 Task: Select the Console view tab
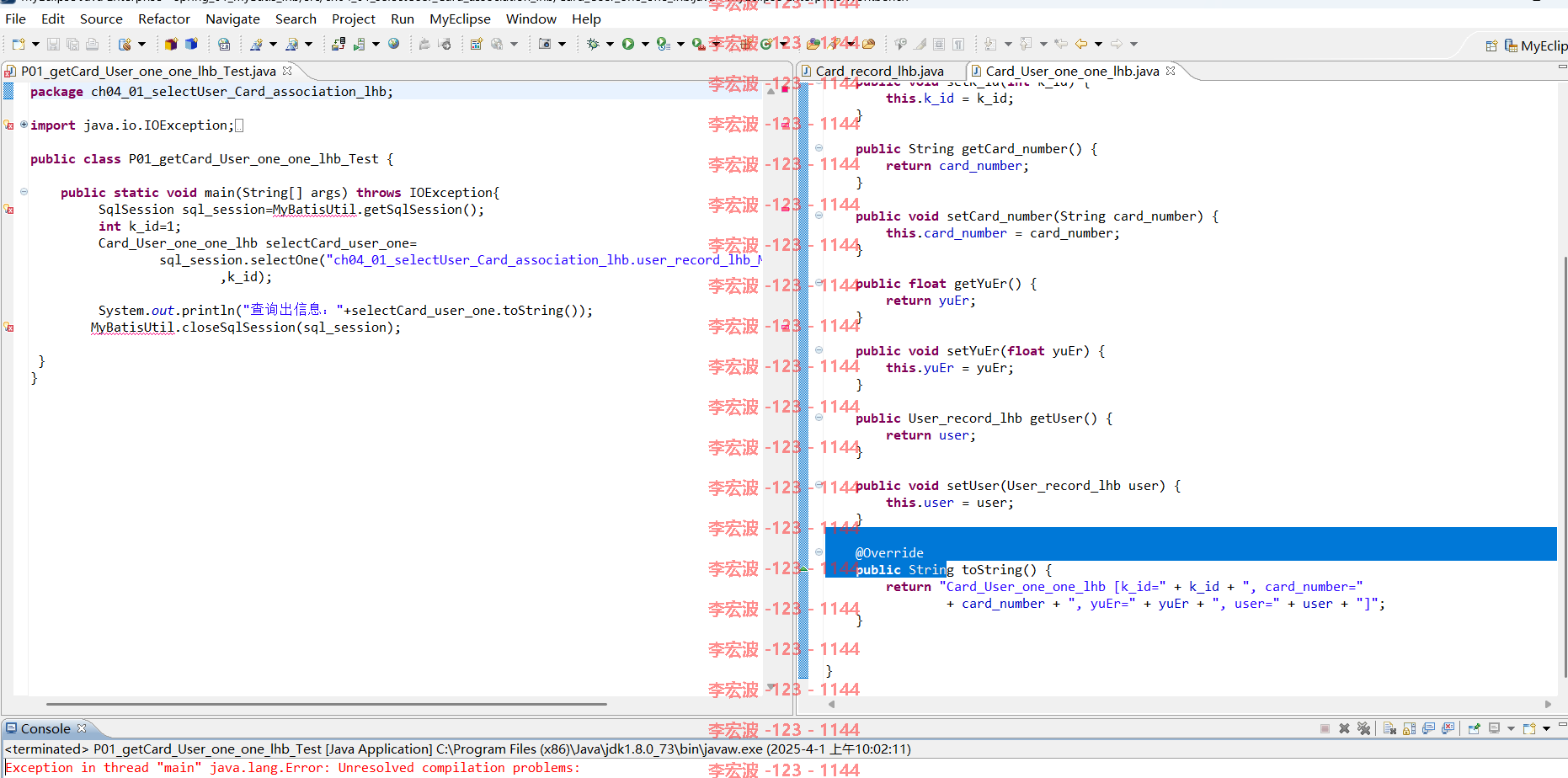pyautogui.click(x=45, y=729)
